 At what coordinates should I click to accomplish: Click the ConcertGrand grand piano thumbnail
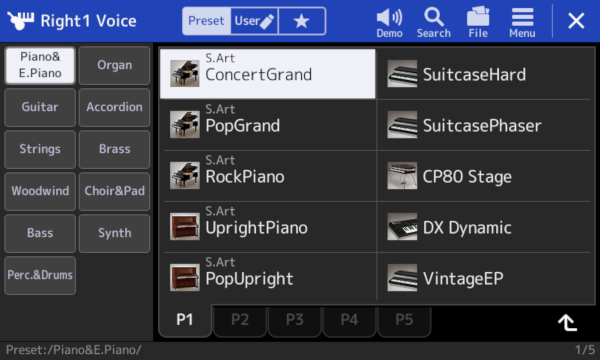185,73
